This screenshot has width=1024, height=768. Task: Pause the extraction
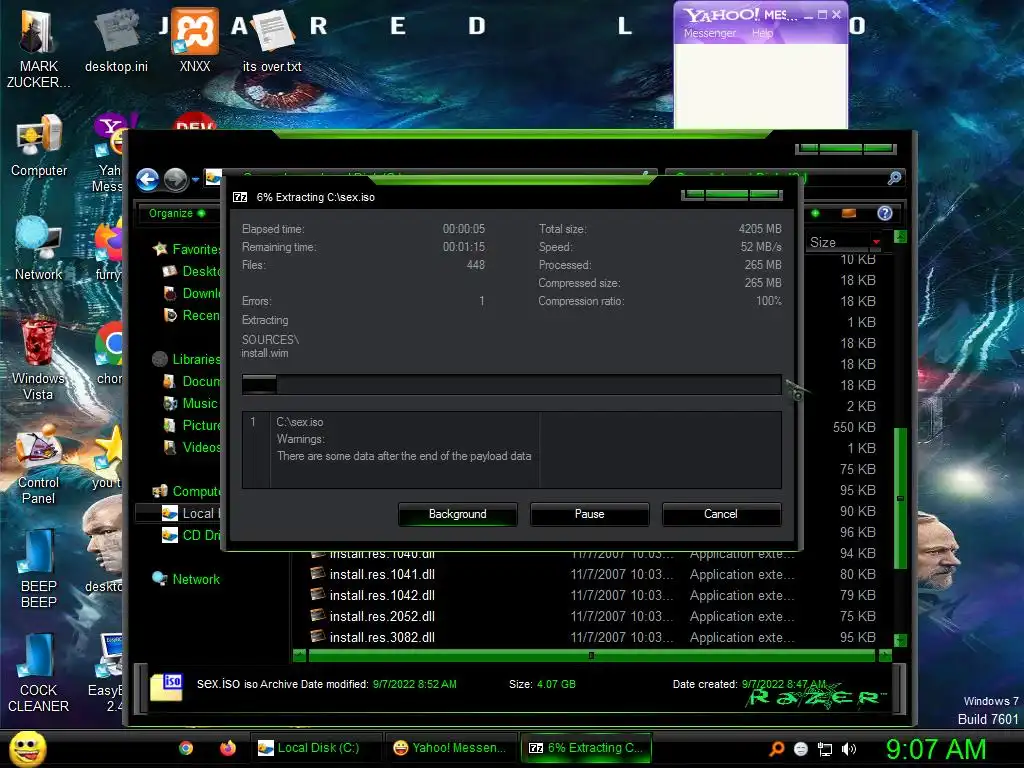[590, 514]
